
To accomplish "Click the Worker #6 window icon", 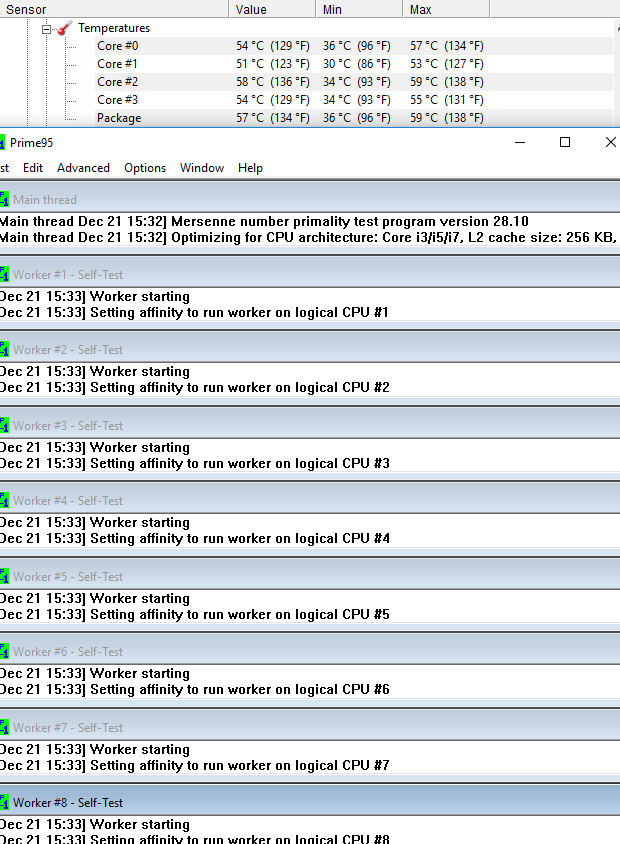I will (x=4, y=652).
